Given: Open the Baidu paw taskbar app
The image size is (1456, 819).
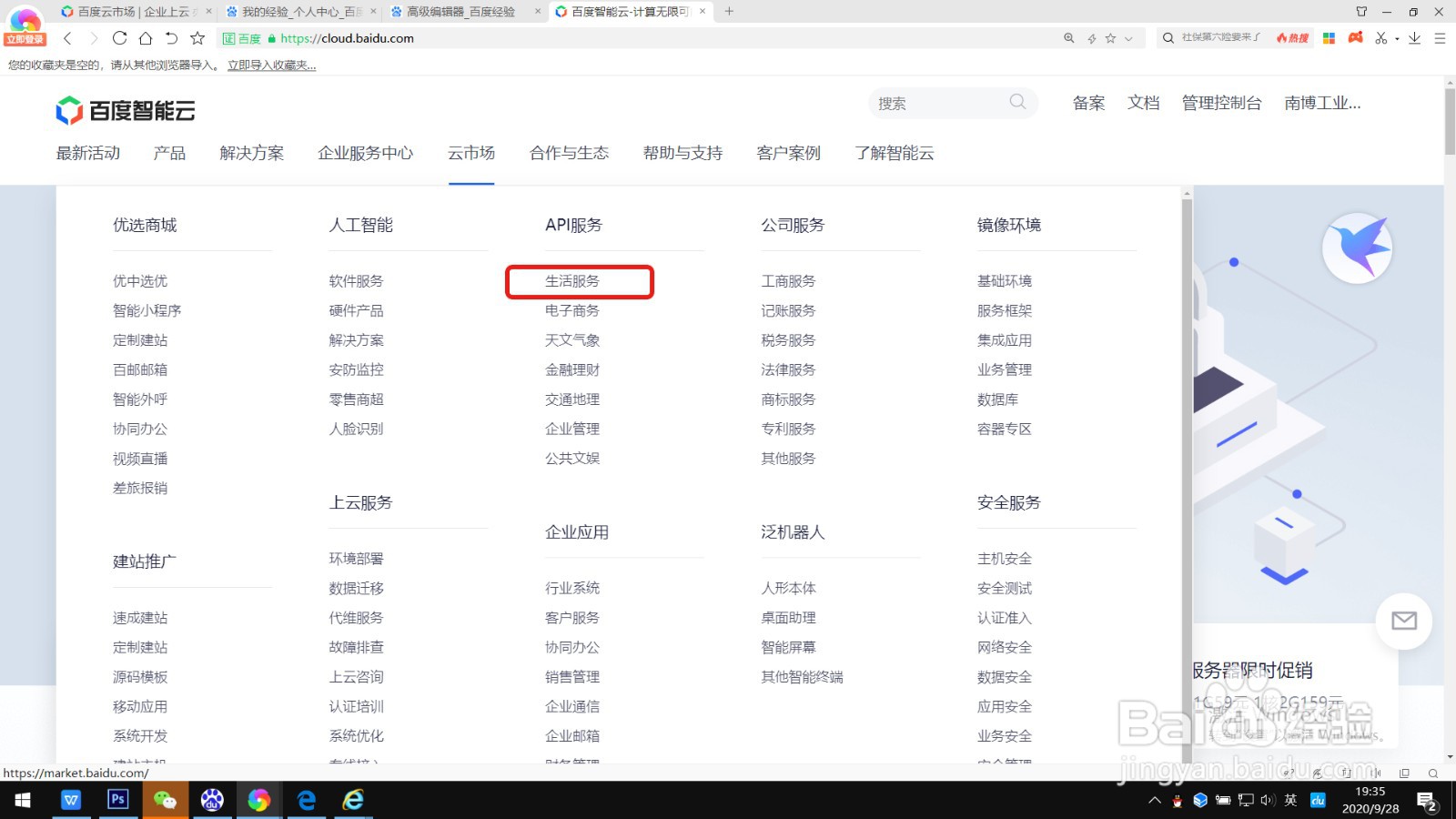Looking at the screenshot, I should [x=212, y=800].
